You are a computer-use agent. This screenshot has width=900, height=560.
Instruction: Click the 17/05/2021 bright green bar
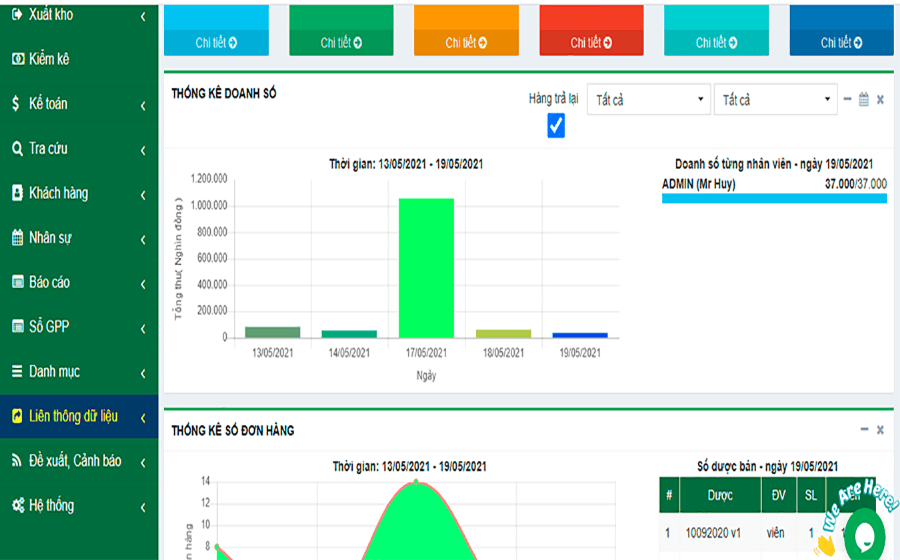pos(426,267)
